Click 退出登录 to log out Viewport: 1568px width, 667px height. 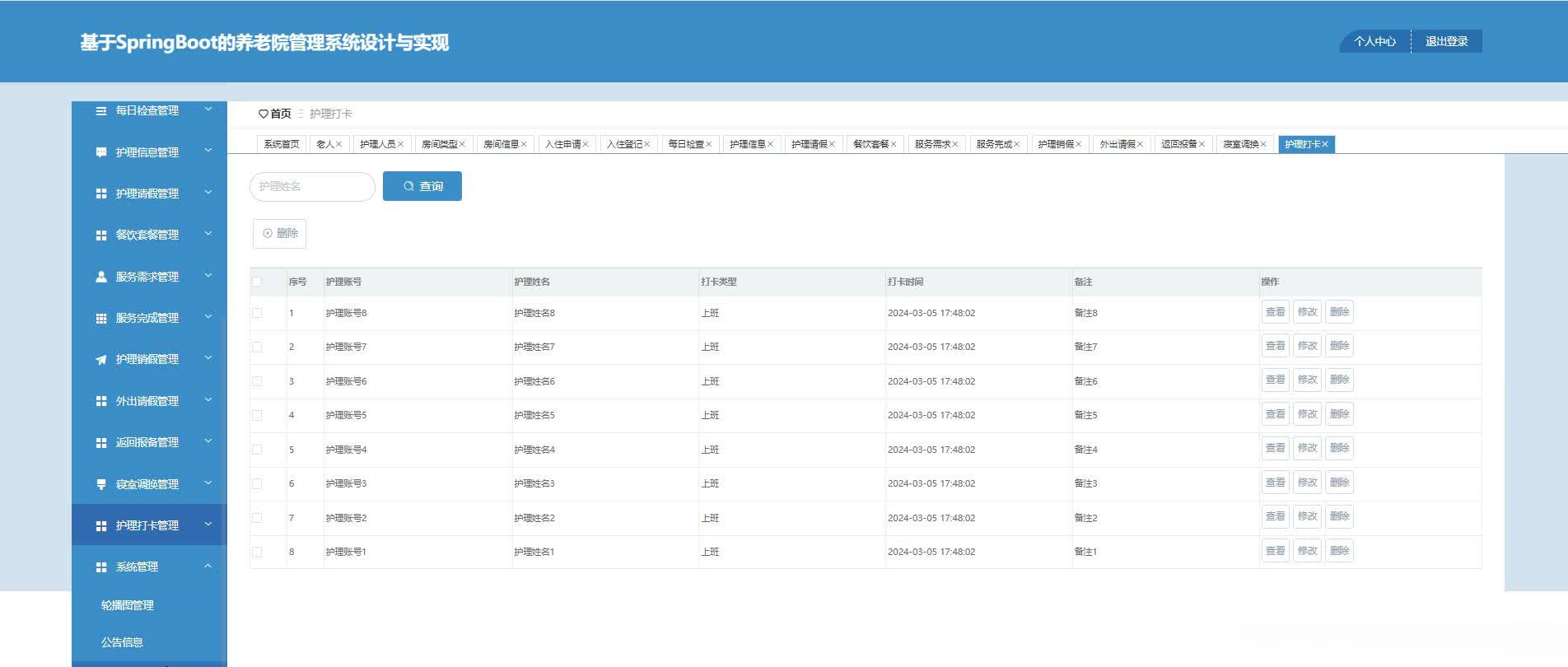coord(1447,41)
